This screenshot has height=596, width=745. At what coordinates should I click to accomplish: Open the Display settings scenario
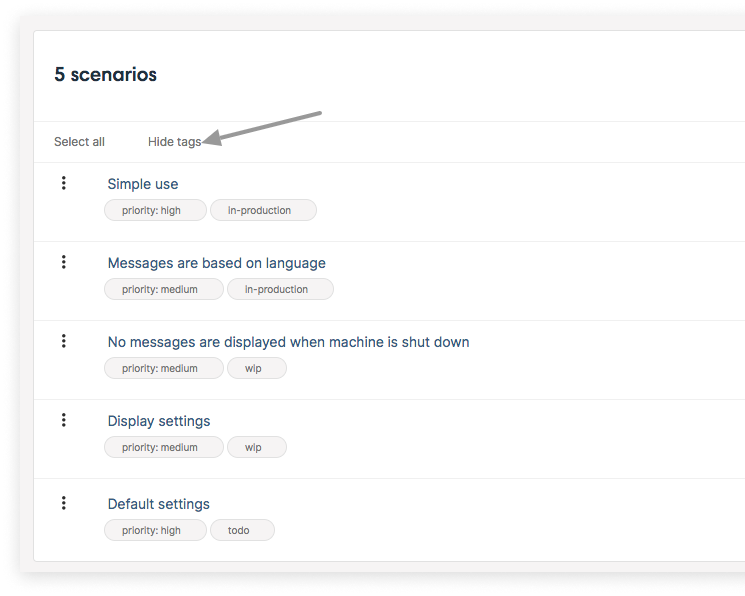coord(159,421)
